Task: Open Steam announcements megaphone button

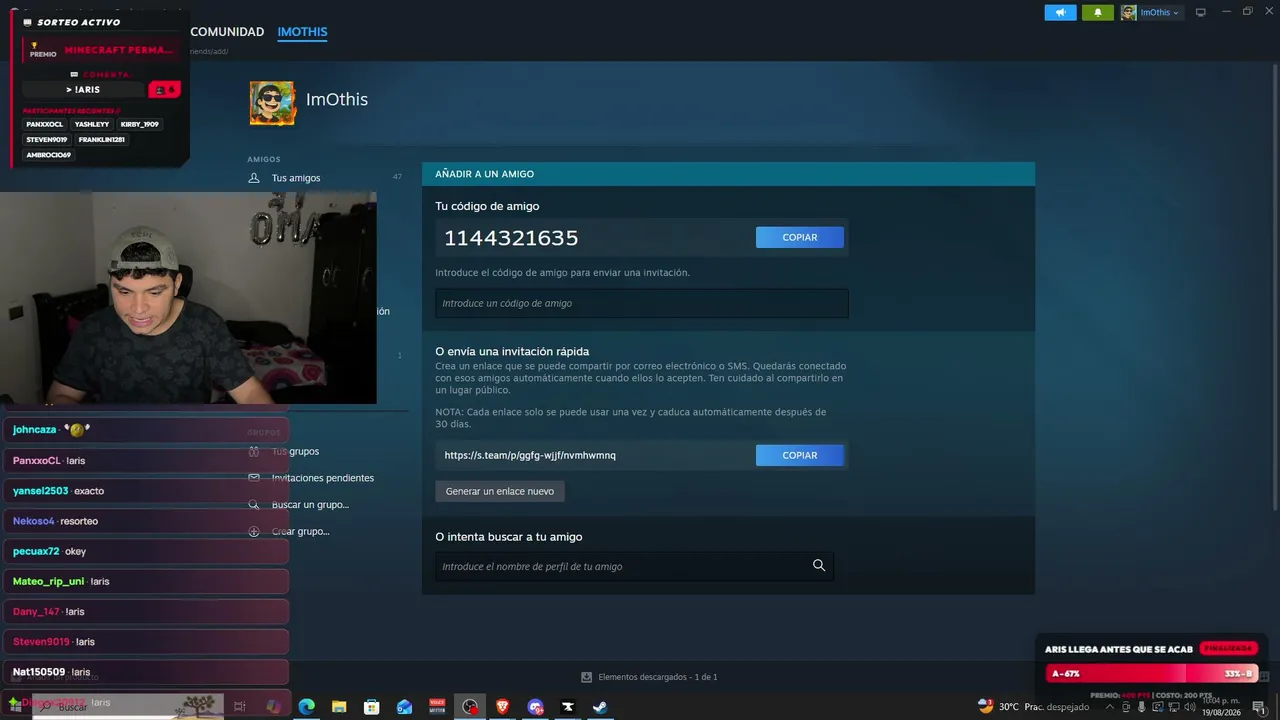Action: point(1060,12)
